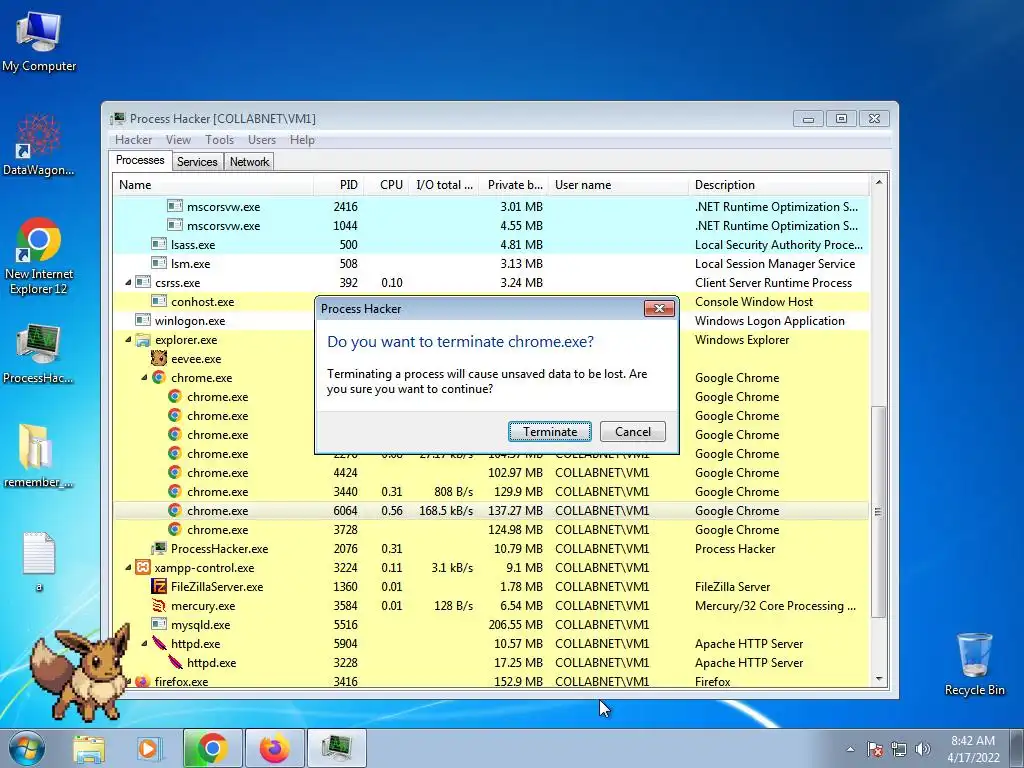Collapse the httpd.exe PID 5904 node
This screenshot has width=1024, height=768.
(x=144, y=643)
